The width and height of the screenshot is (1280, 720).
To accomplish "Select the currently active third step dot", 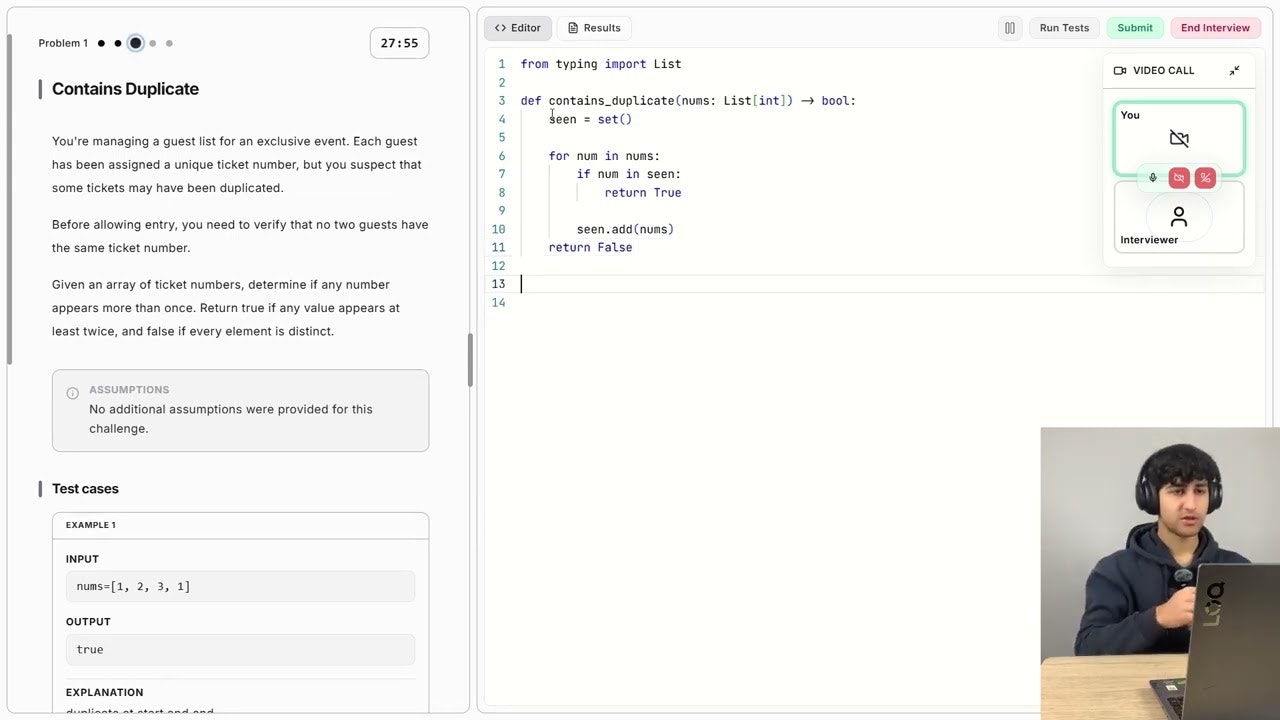I will (135, 43).
